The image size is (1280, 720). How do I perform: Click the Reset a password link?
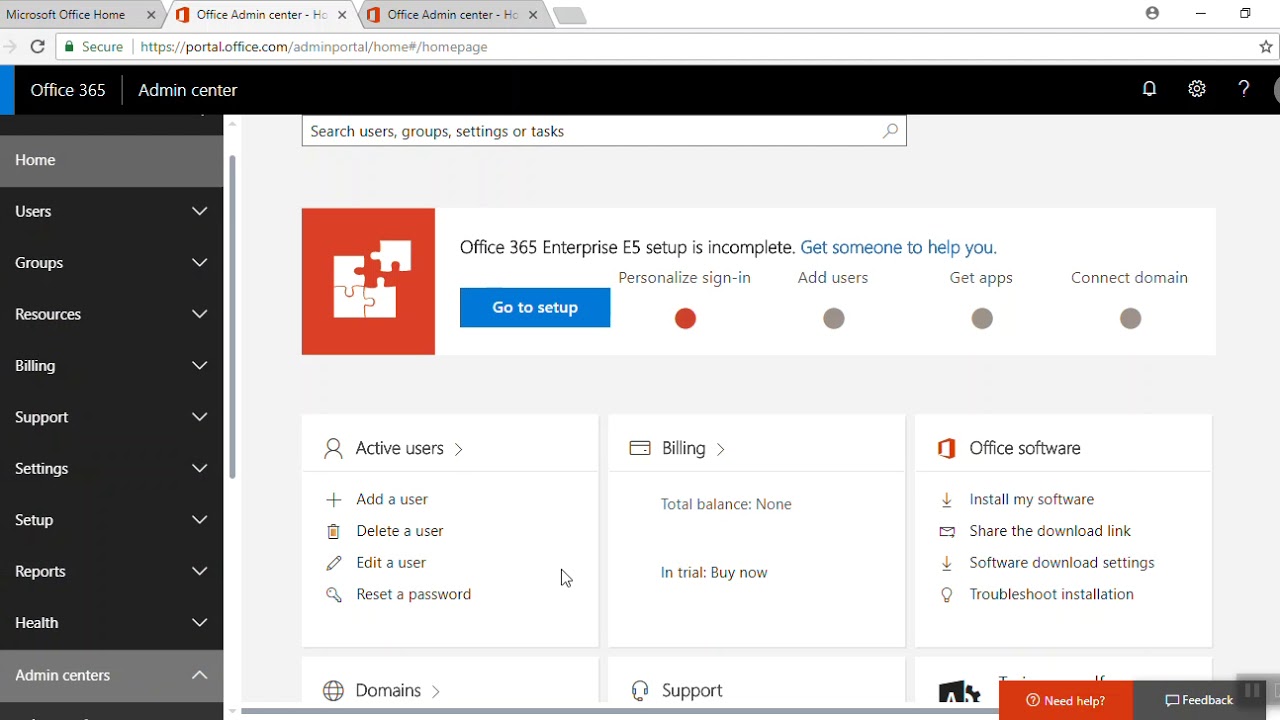point(413,594)
